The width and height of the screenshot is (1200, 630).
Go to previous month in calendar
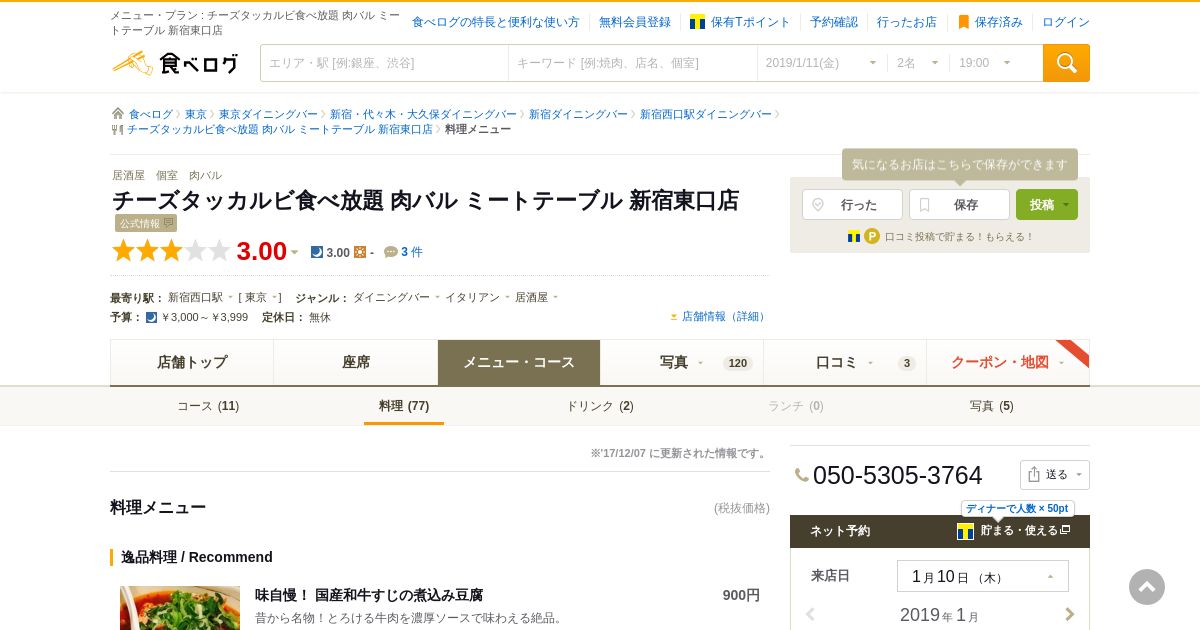point(810,614)
